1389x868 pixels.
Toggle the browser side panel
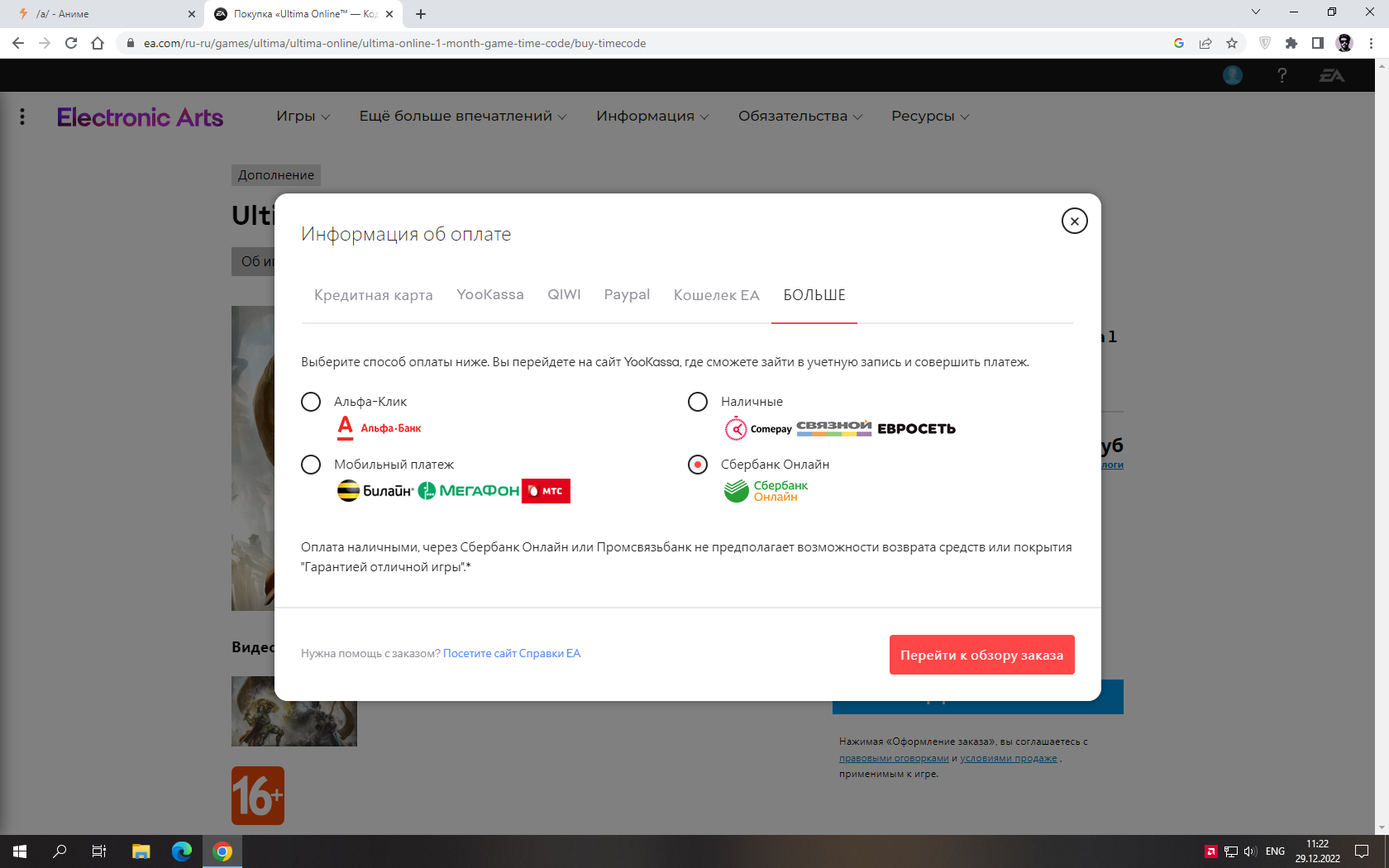click(1318, 43)
